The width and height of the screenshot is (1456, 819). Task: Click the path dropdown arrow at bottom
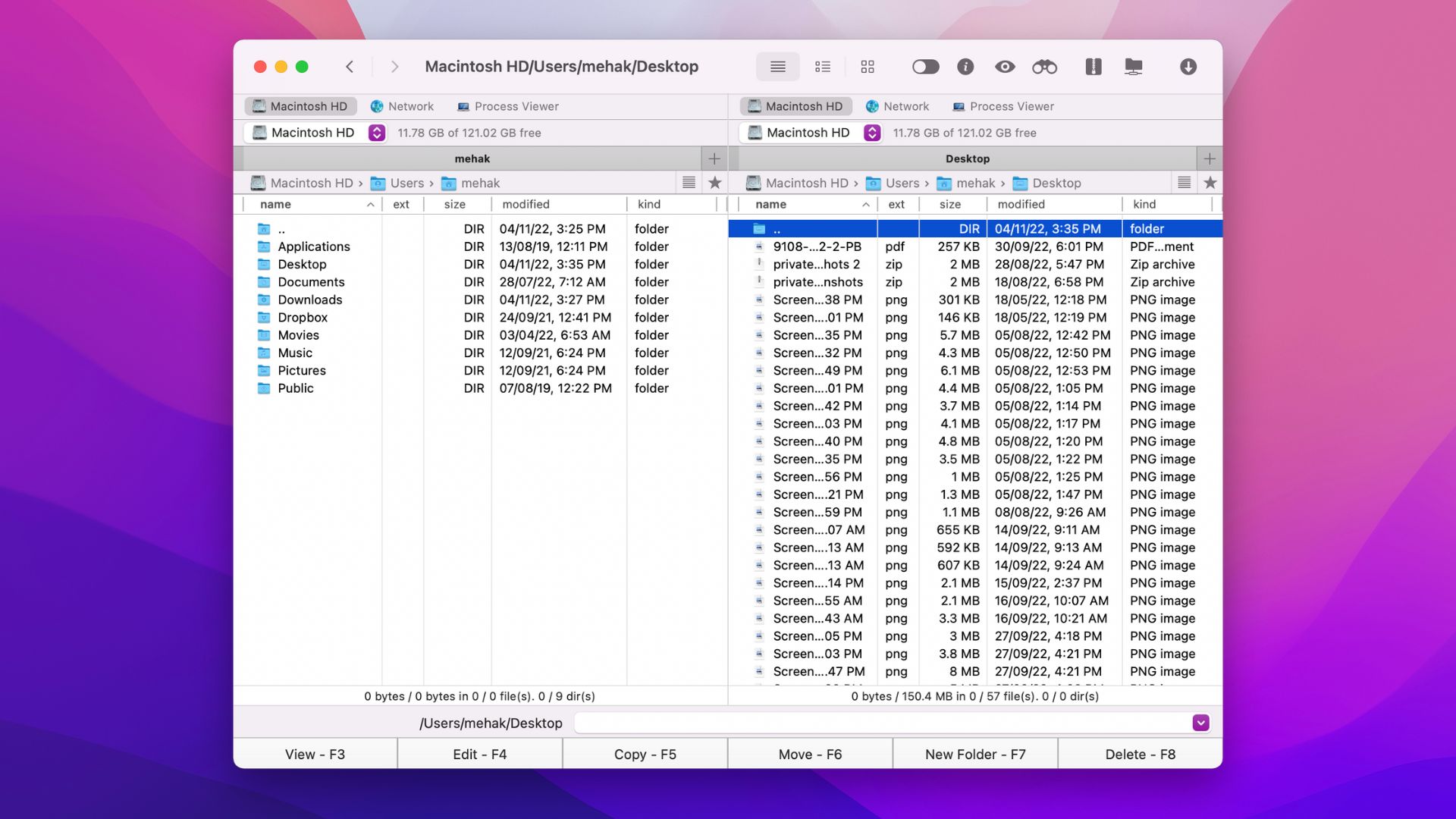click(1201, 723)
